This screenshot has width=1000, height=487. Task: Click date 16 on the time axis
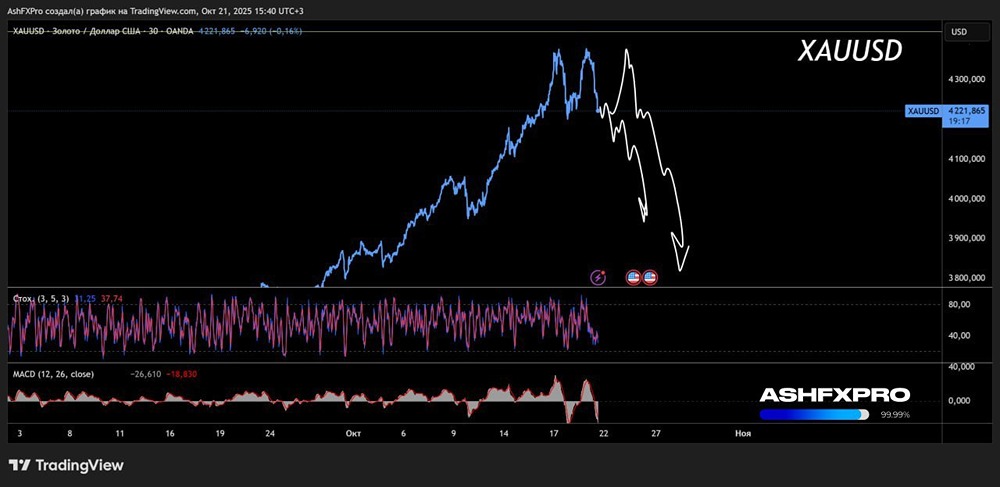(x=170, y=433)
